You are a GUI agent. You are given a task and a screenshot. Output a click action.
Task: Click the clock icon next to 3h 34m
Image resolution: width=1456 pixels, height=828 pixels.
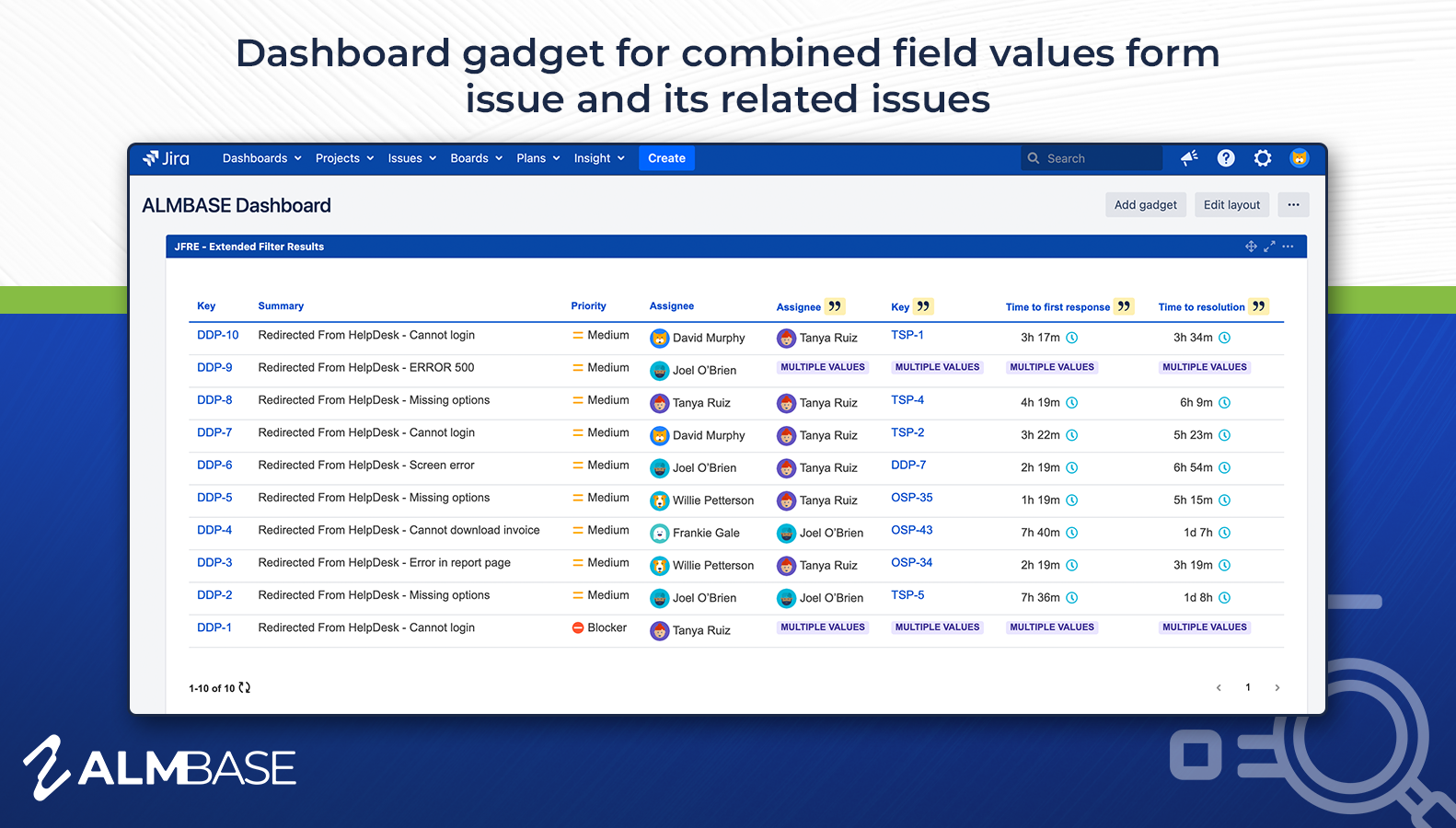coord(1225,338)
